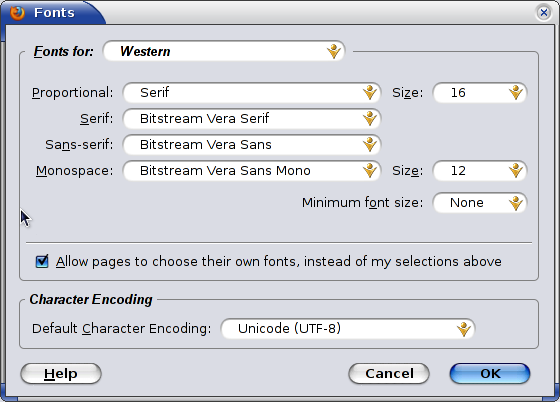Click the Help button
560x402 pixels.
click(x=61, y=373)
